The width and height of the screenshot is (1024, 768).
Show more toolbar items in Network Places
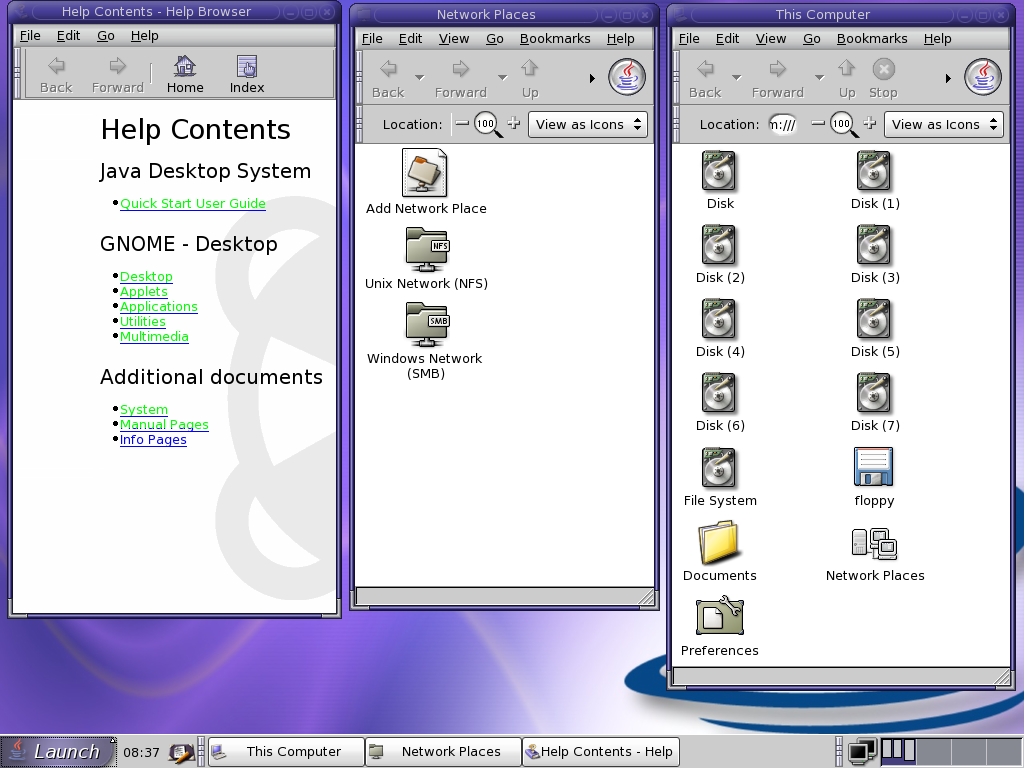(592, 78)
